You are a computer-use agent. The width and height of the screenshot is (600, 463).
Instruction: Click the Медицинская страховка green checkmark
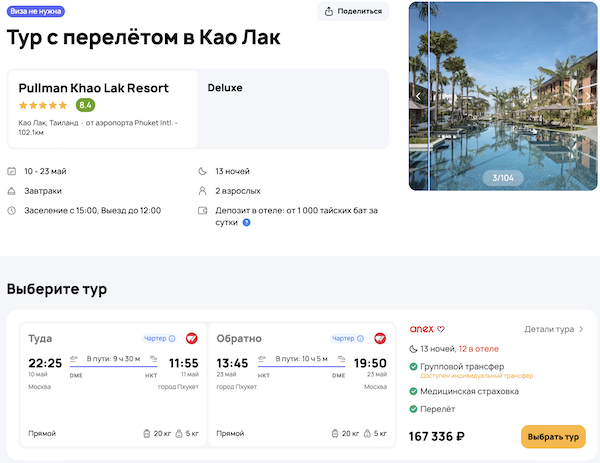(x=415, y=391)
